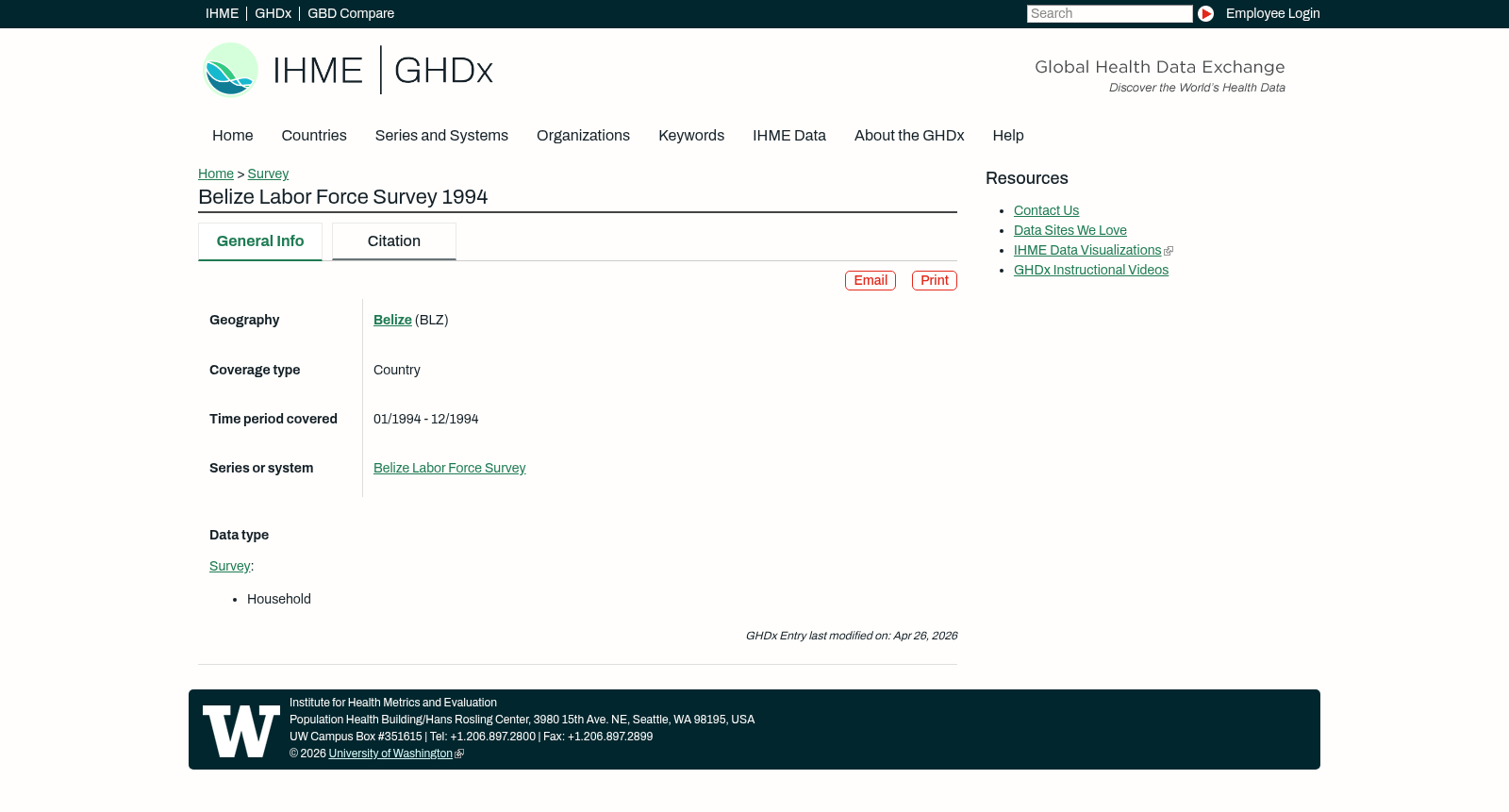The height and width of the screenshot is (812, 1509).
Task: Open Employee Login
Action: pyautogui.click(x=1272, y=14)
